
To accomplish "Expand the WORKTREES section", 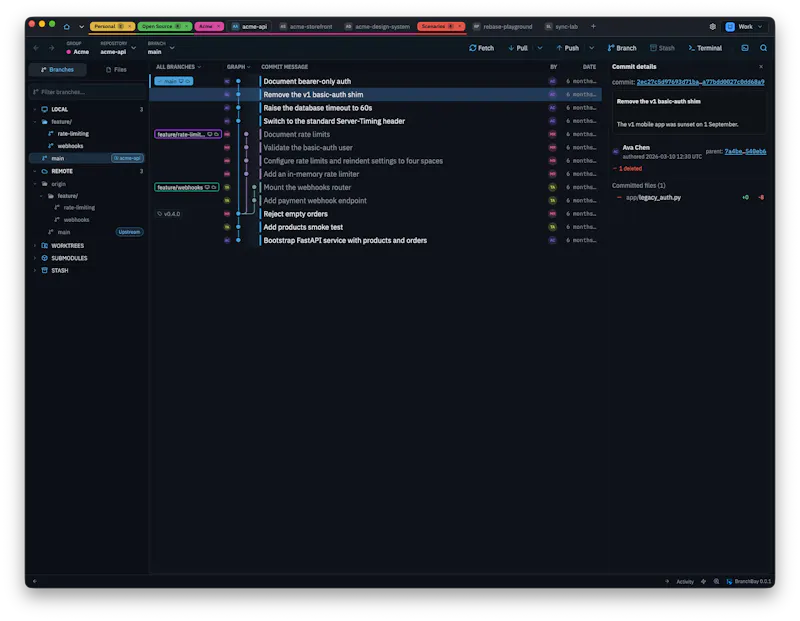I will click(x=35, y=246).
